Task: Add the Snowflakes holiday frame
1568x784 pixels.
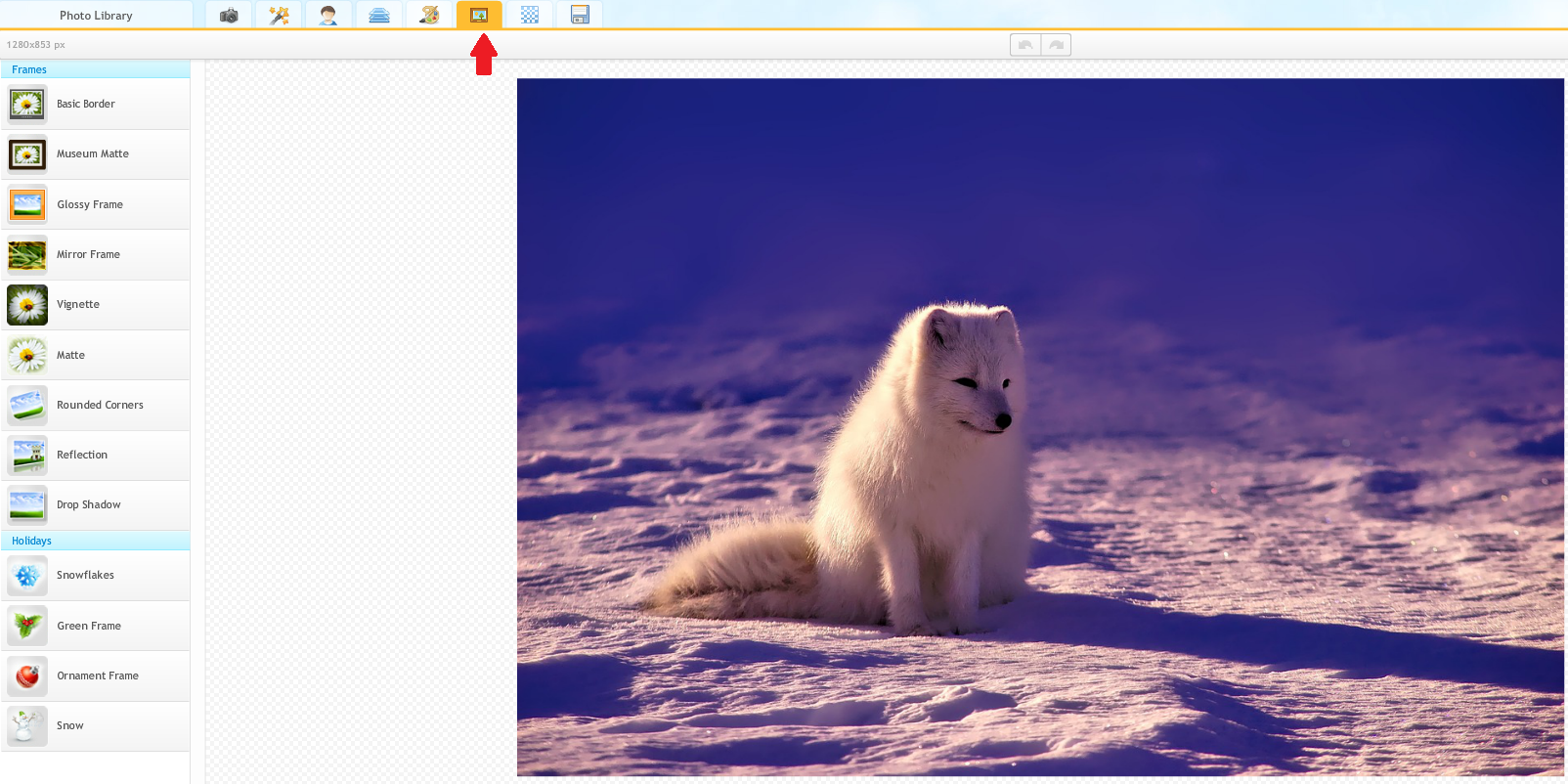Action: tap(95, 576)
